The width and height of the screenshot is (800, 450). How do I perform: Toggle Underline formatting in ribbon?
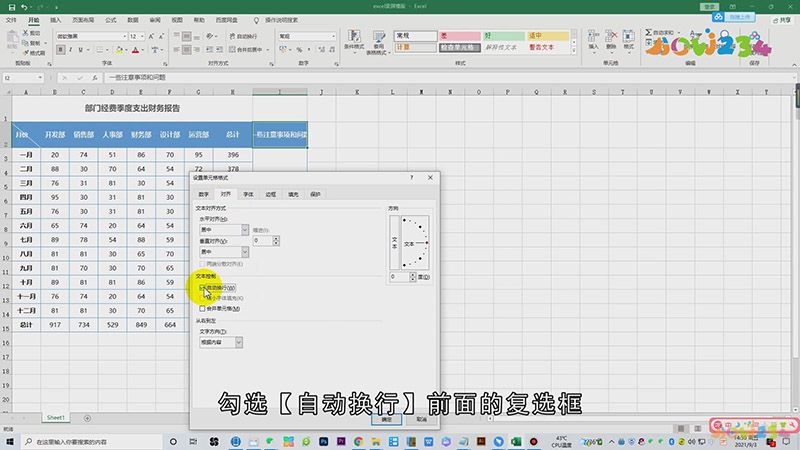pos(80,49)
